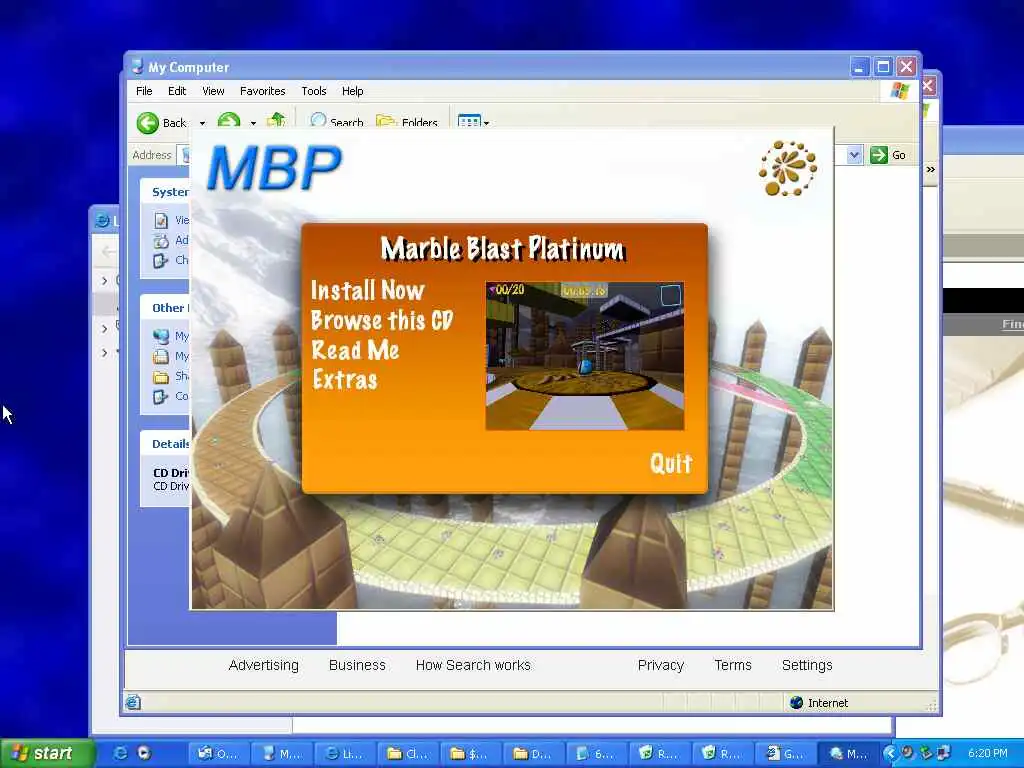
Task: Click the Details panel header
Action: pyautogui.click(x=165, y=444)
